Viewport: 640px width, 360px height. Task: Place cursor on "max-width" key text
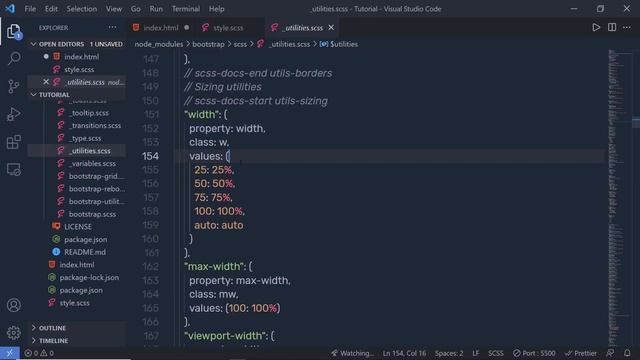click(214, 266)
